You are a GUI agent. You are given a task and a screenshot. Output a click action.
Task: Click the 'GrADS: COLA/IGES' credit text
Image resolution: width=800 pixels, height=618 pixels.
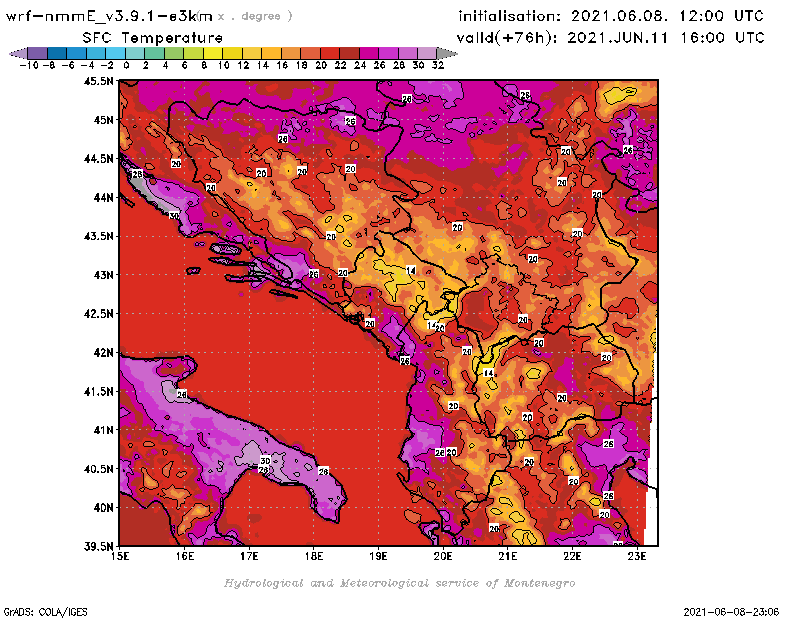(45, 611)
